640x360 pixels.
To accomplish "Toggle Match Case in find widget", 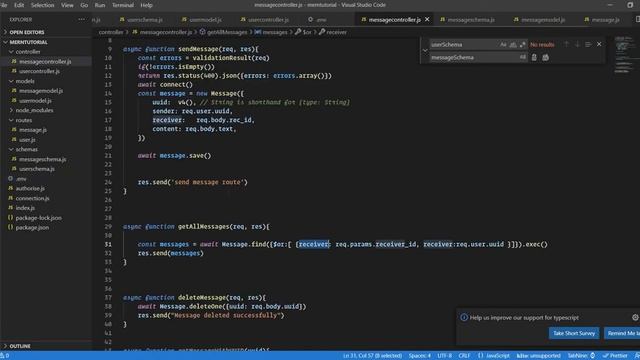I will pos(503,44).
